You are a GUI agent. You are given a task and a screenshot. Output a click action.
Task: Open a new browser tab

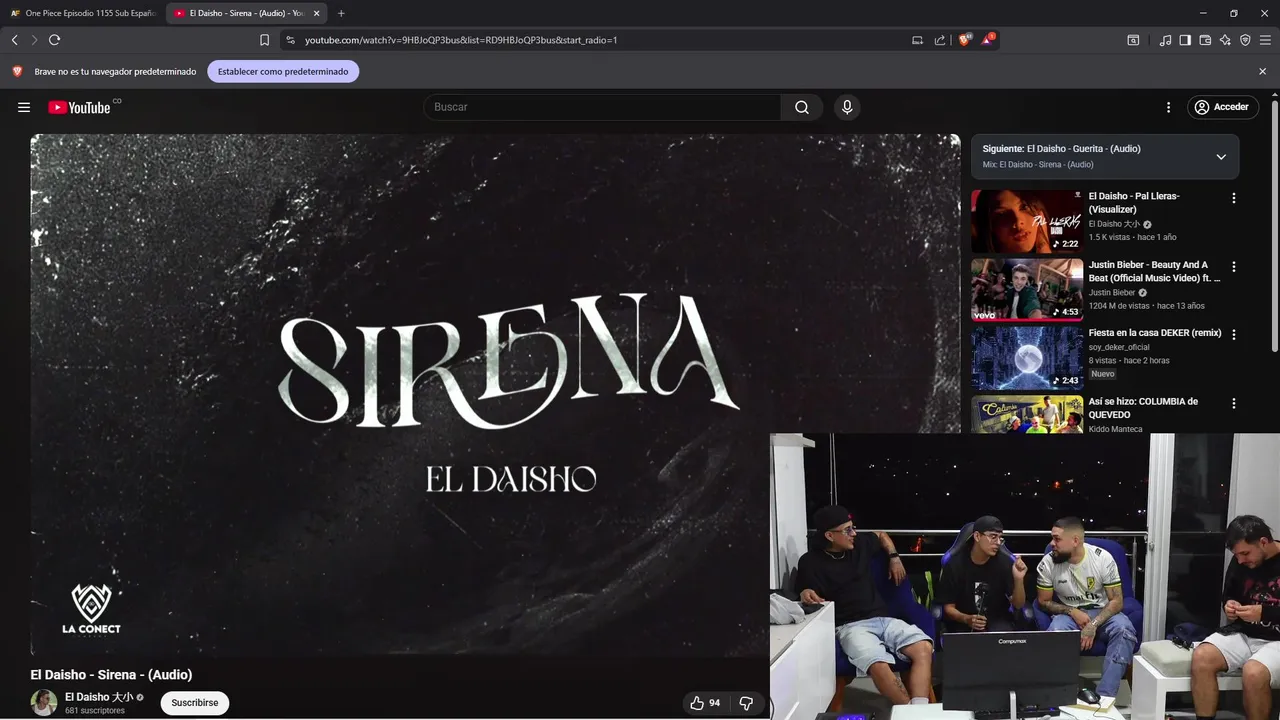(341, 13)
